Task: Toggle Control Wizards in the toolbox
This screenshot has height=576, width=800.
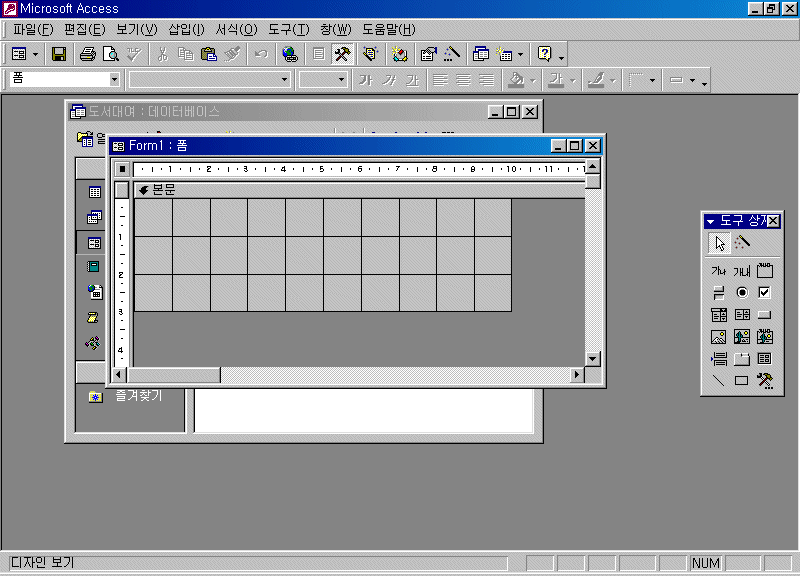Action: point(742,243)
